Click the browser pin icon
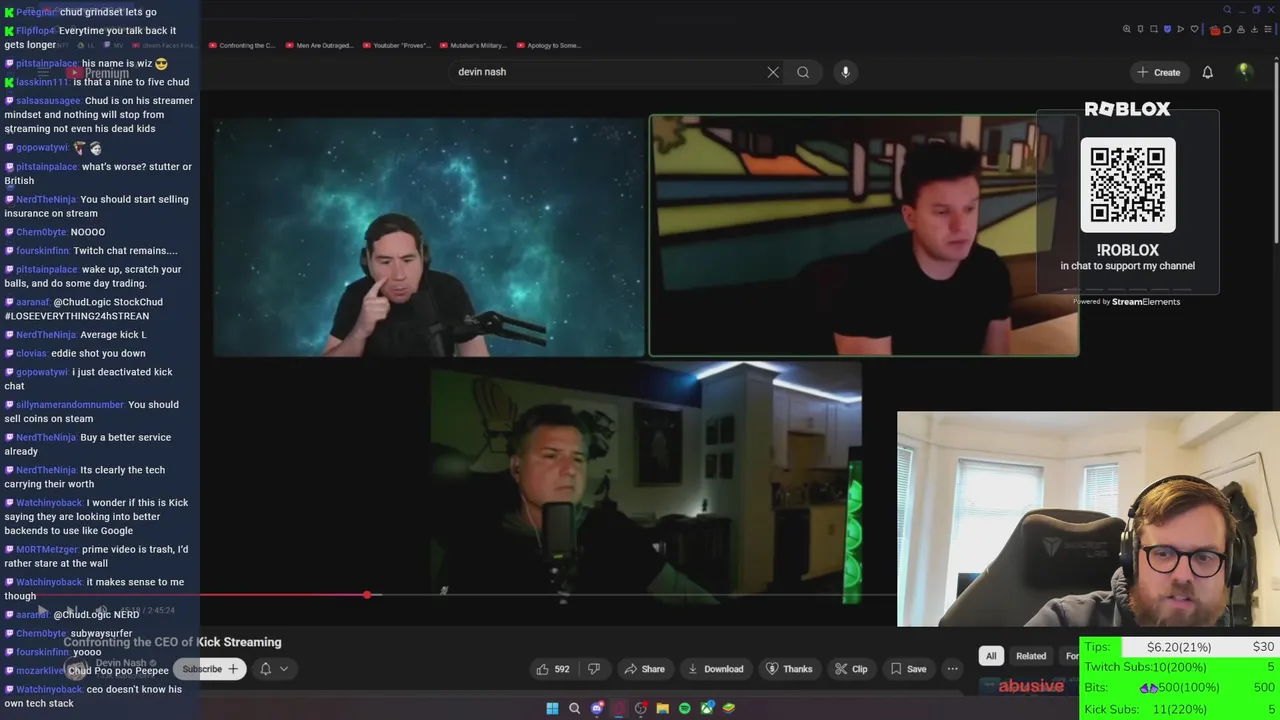The image size is (1280, 720). tap(1140, 29)
